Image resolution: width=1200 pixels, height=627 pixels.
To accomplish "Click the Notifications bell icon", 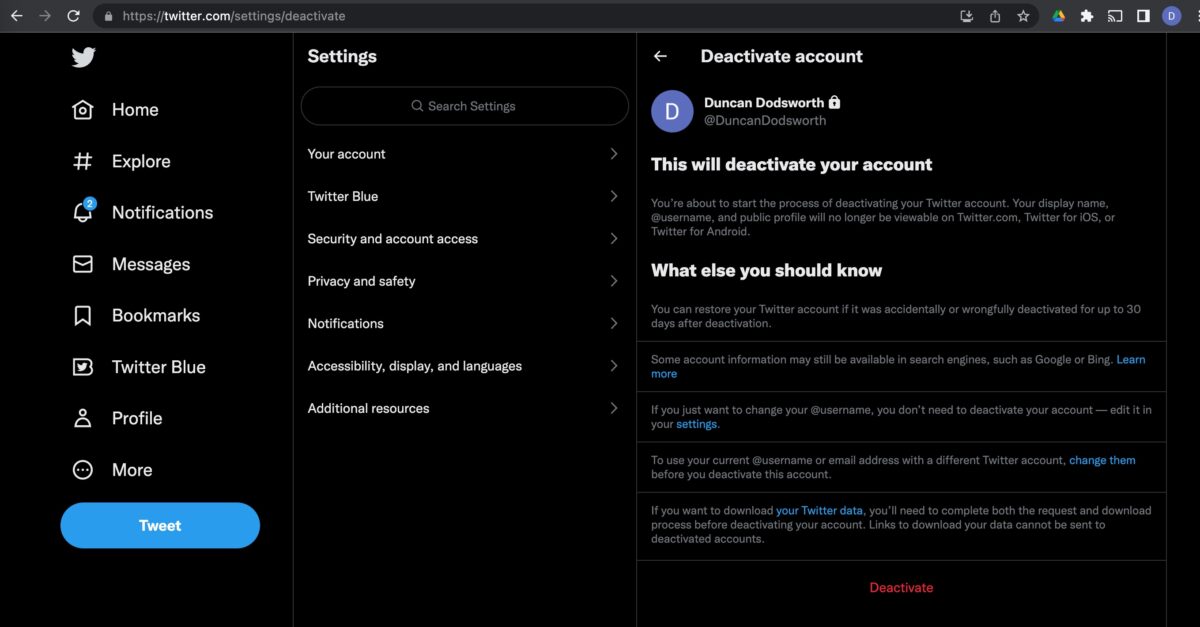I will tap(83, 213).
